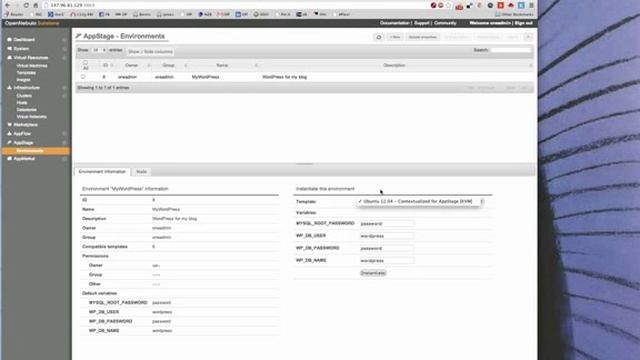Open the Documentation link in top bar

pos(394,23)
